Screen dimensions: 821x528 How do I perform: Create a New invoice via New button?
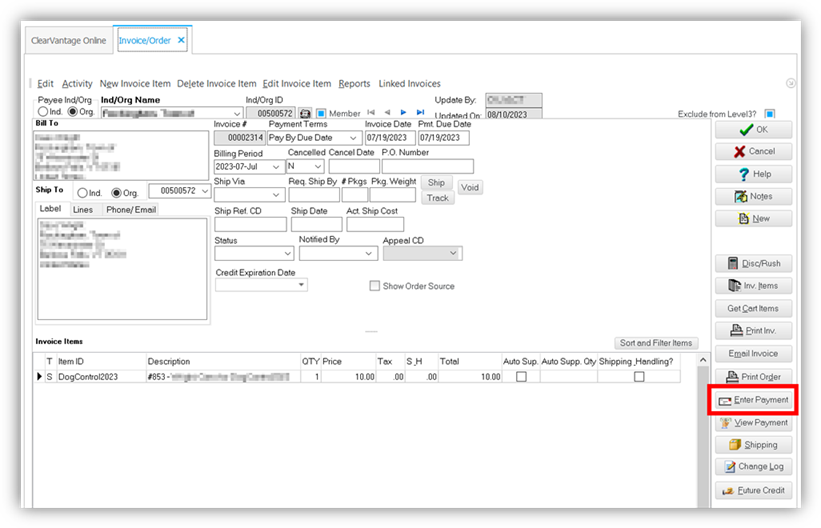[x=753, y=219]
